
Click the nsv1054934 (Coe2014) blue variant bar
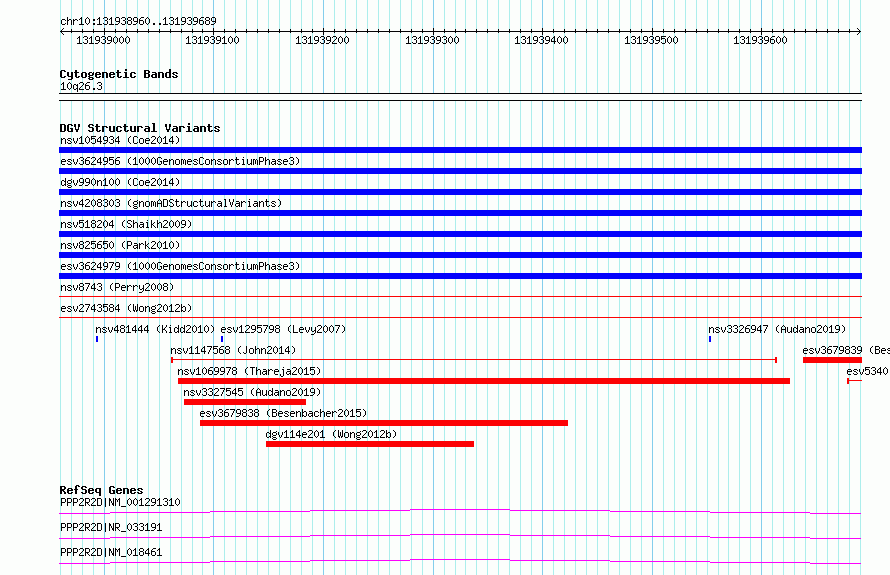460,150
